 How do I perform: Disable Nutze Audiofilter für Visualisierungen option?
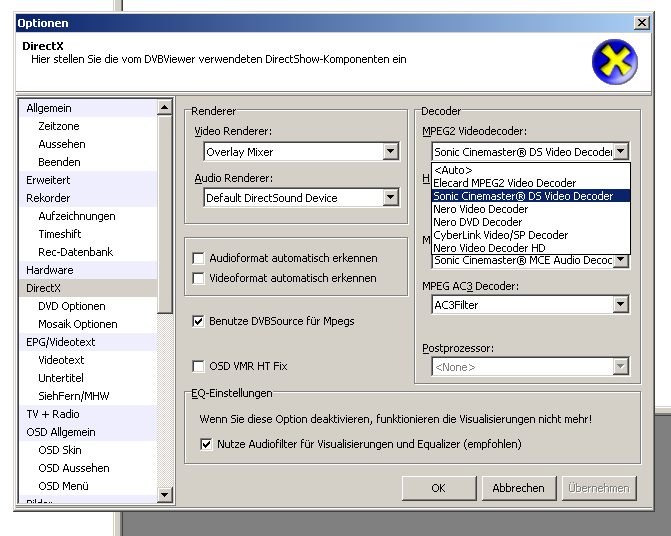pos(207,444)
